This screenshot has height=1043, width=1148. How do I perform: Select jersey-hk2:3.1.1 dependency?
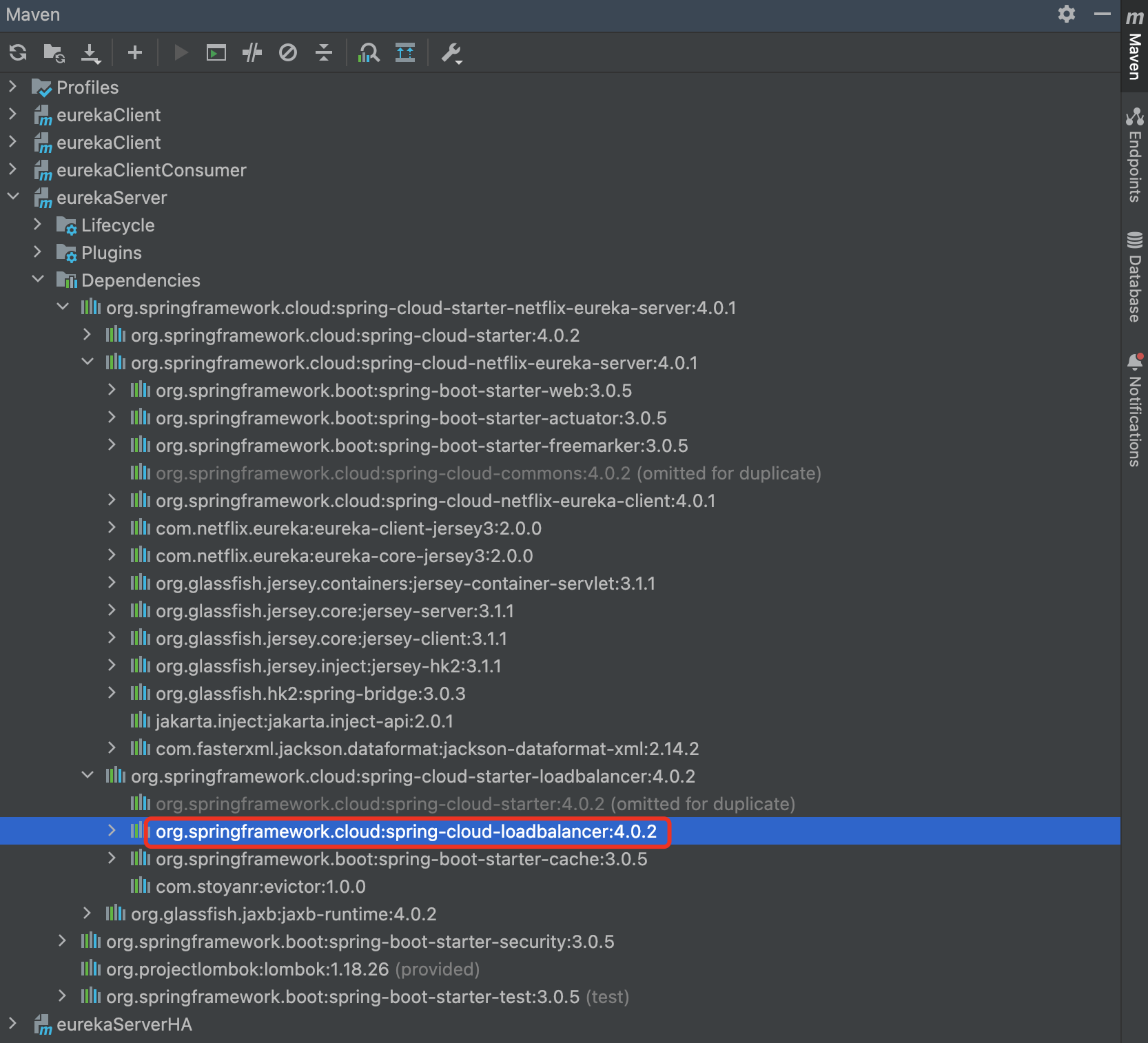[x=560, y=665]
